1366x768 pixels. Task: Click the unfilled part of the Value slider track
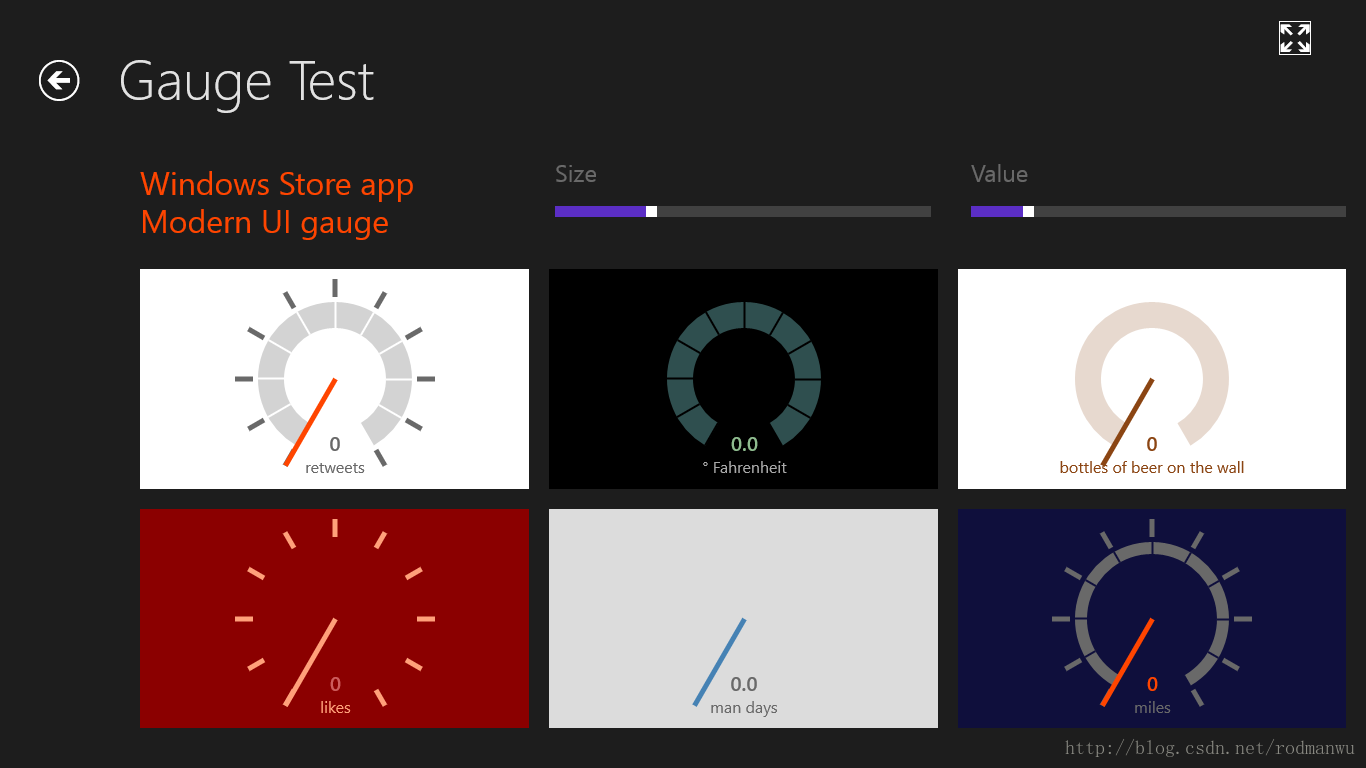1190,211
